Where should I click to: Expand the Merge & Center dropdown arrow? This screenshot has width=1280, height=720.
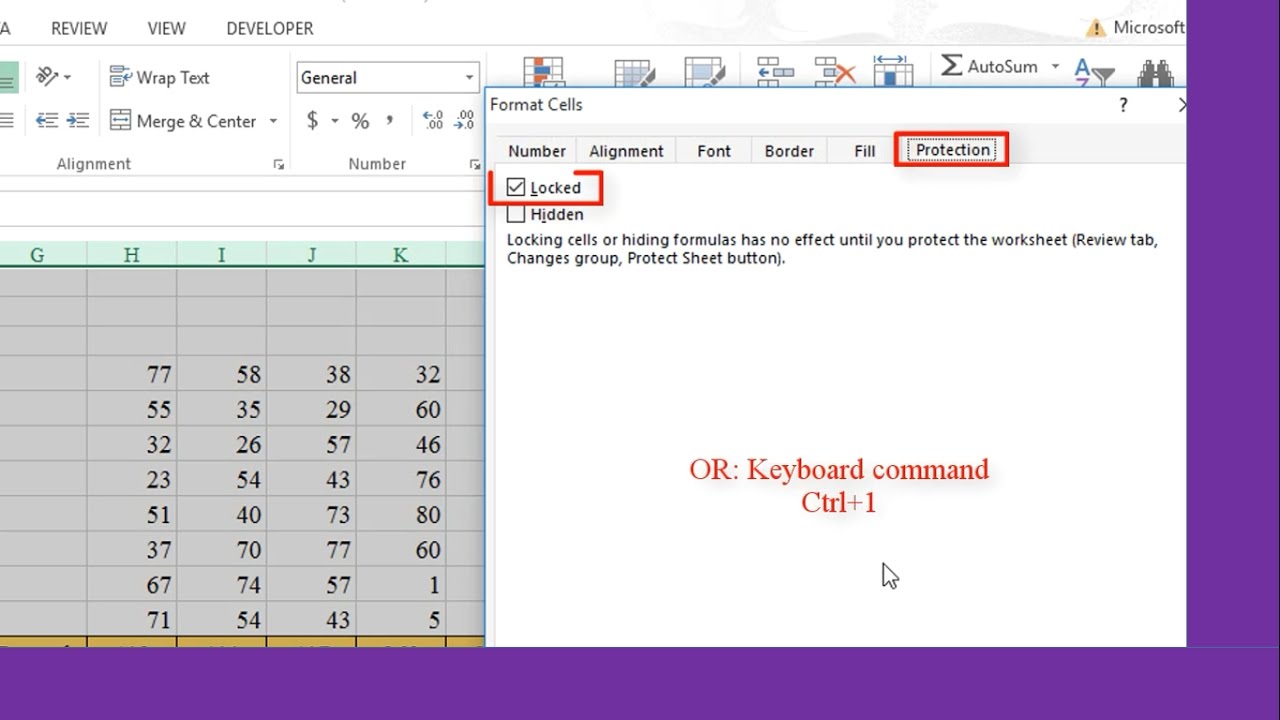273,121
